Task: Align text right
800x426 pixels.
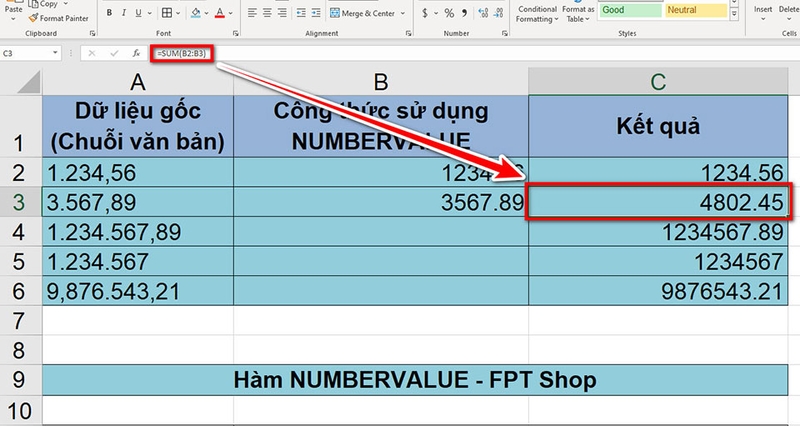Action: [282, 13]
